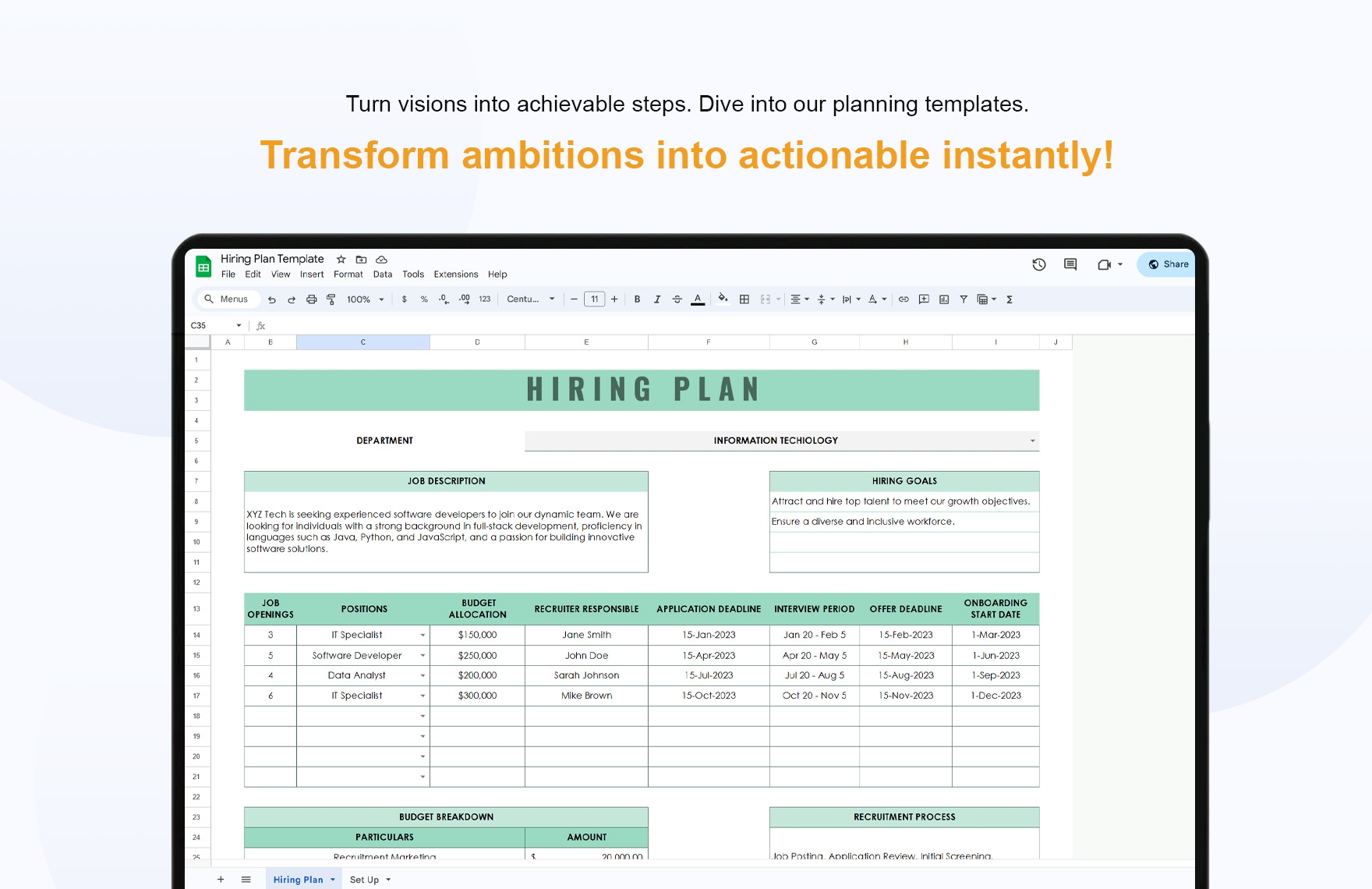Select the paint format tool

pos(331,299)
